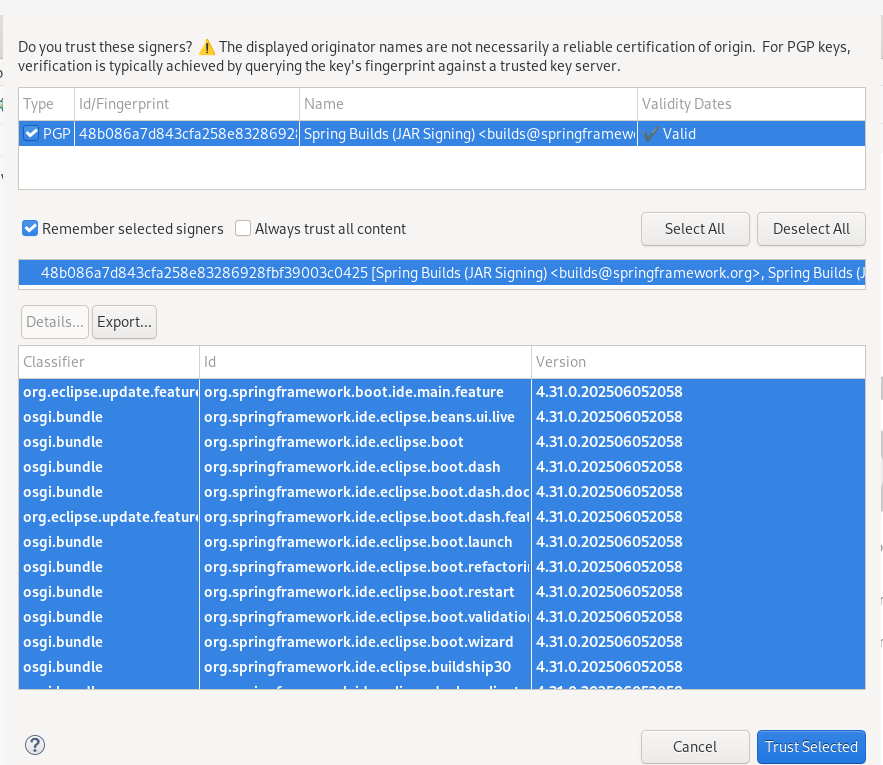Click the Valid status cell
The height and width of the screenshot is (765, 883).
tap(751, 134)
